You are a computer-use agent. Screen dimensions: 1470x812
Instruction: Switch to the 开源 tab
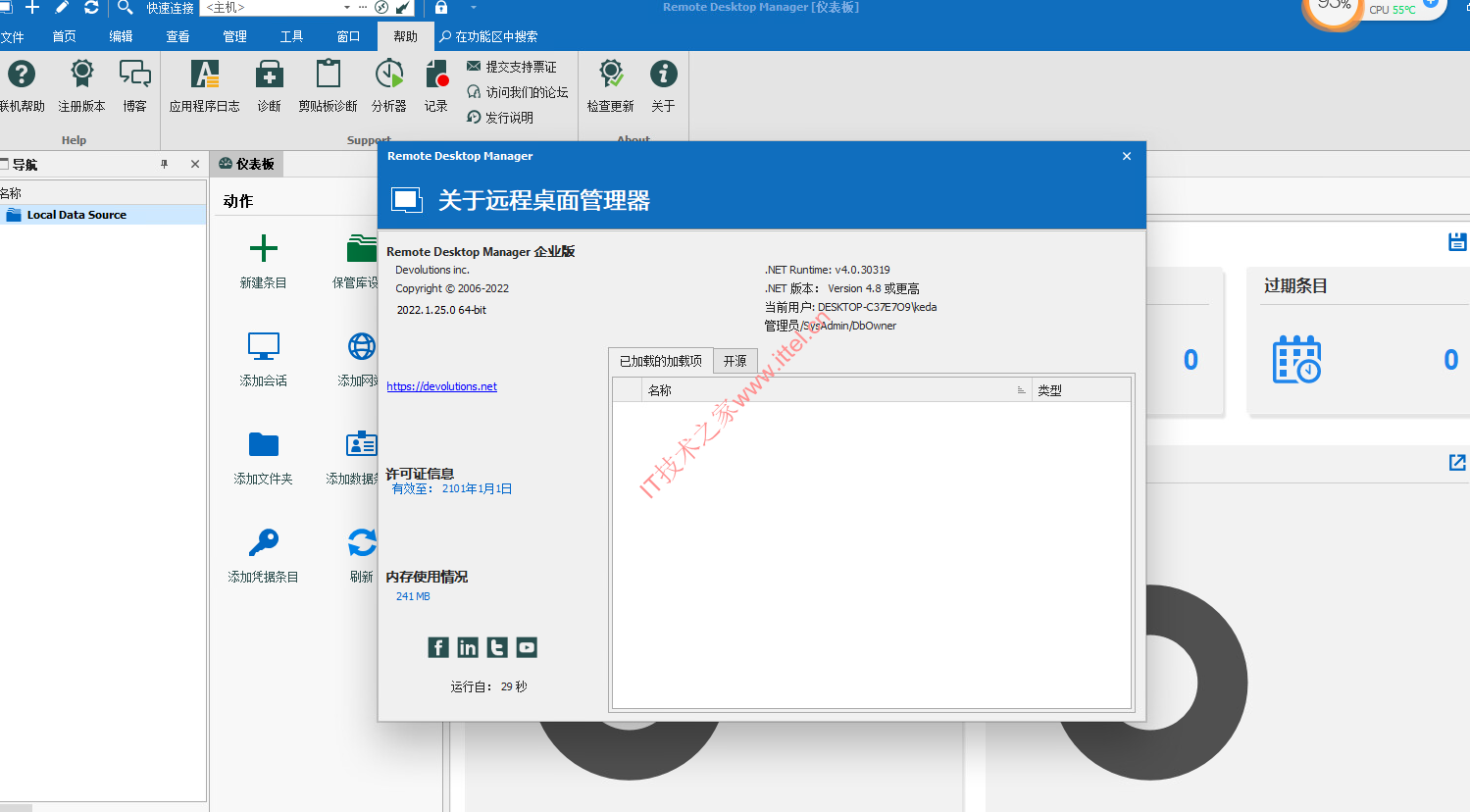(735, 361)
